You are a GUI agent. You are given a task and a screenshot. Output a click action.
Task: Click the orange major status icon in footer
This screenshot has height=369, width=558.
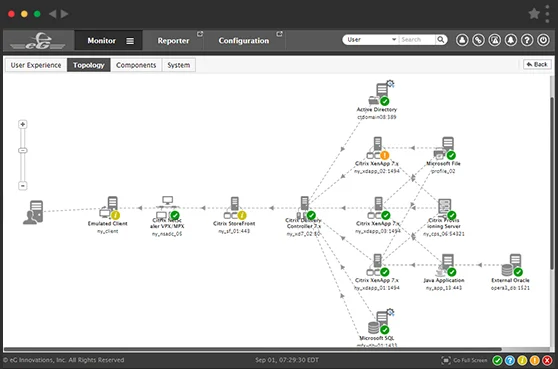pos(535,360)
